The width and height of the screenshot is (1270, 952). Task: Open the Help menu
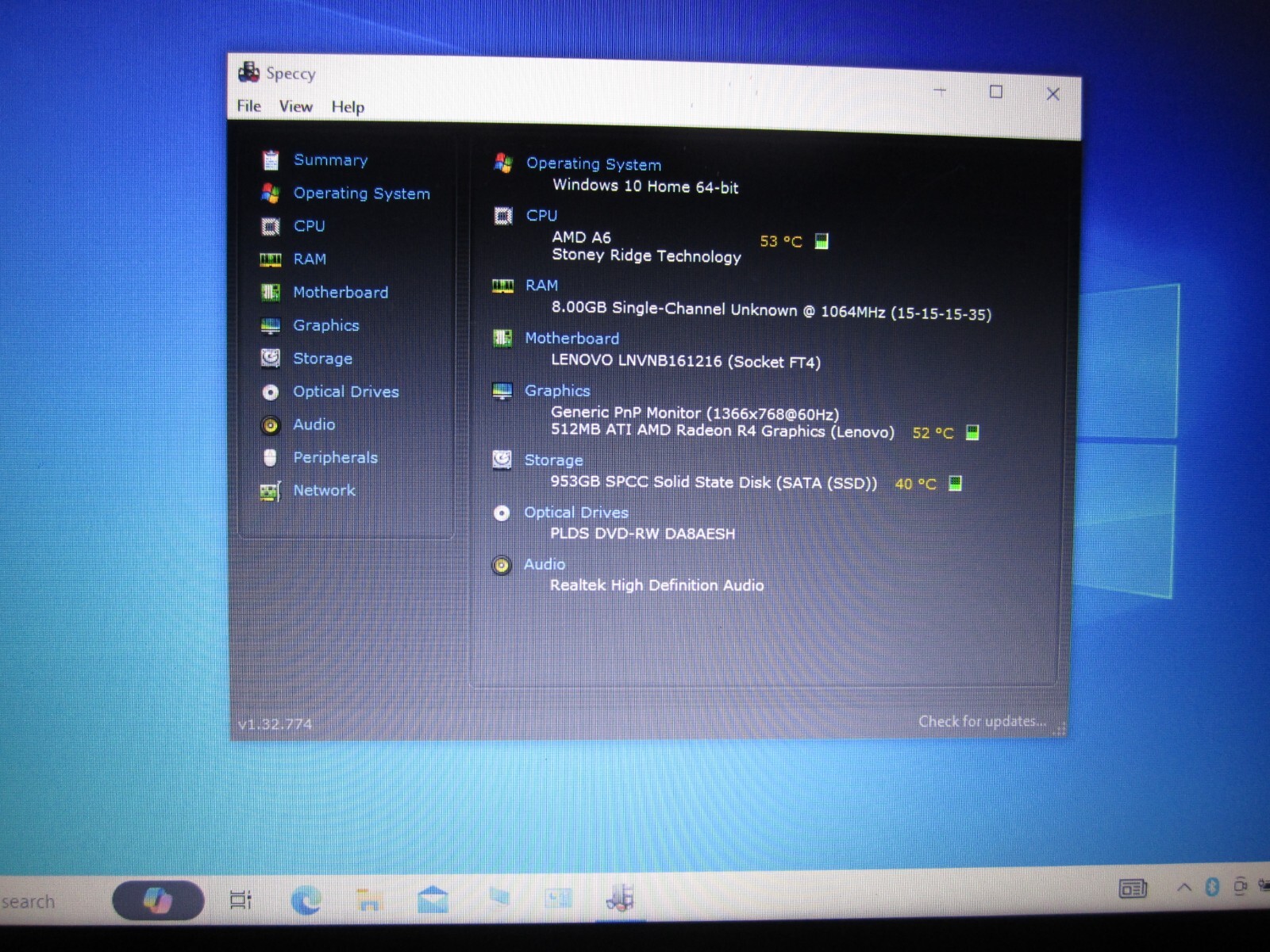(348, 107)
